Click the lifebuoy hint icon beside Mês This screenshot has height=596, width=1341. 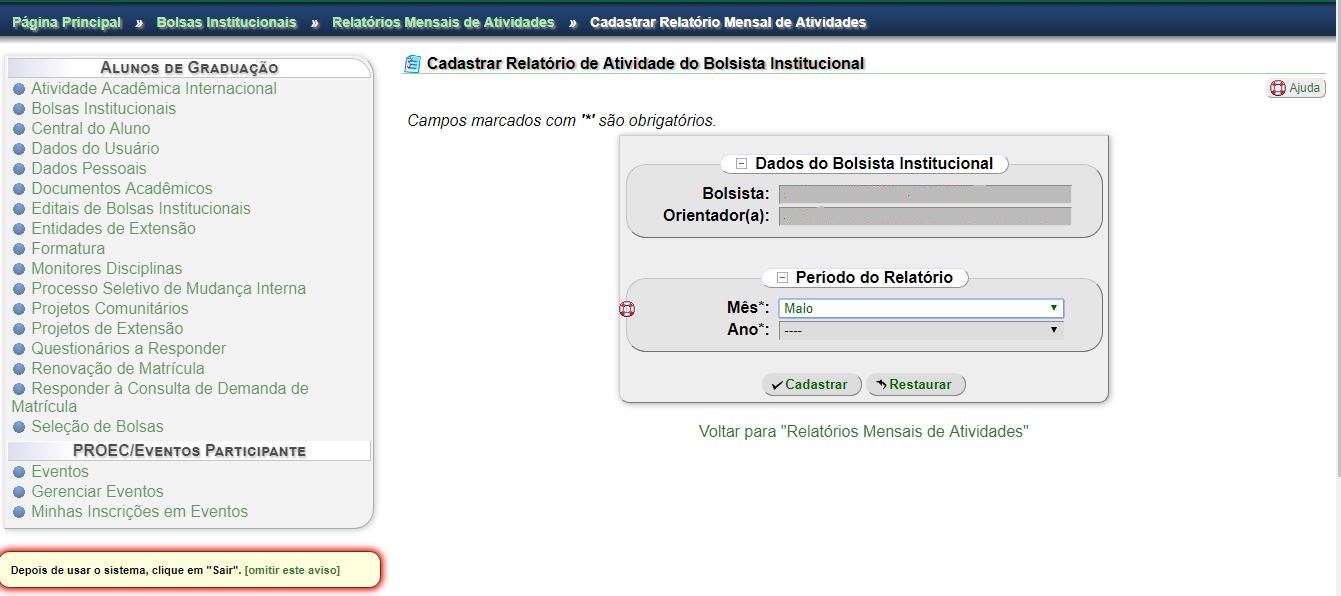point(627,309)
